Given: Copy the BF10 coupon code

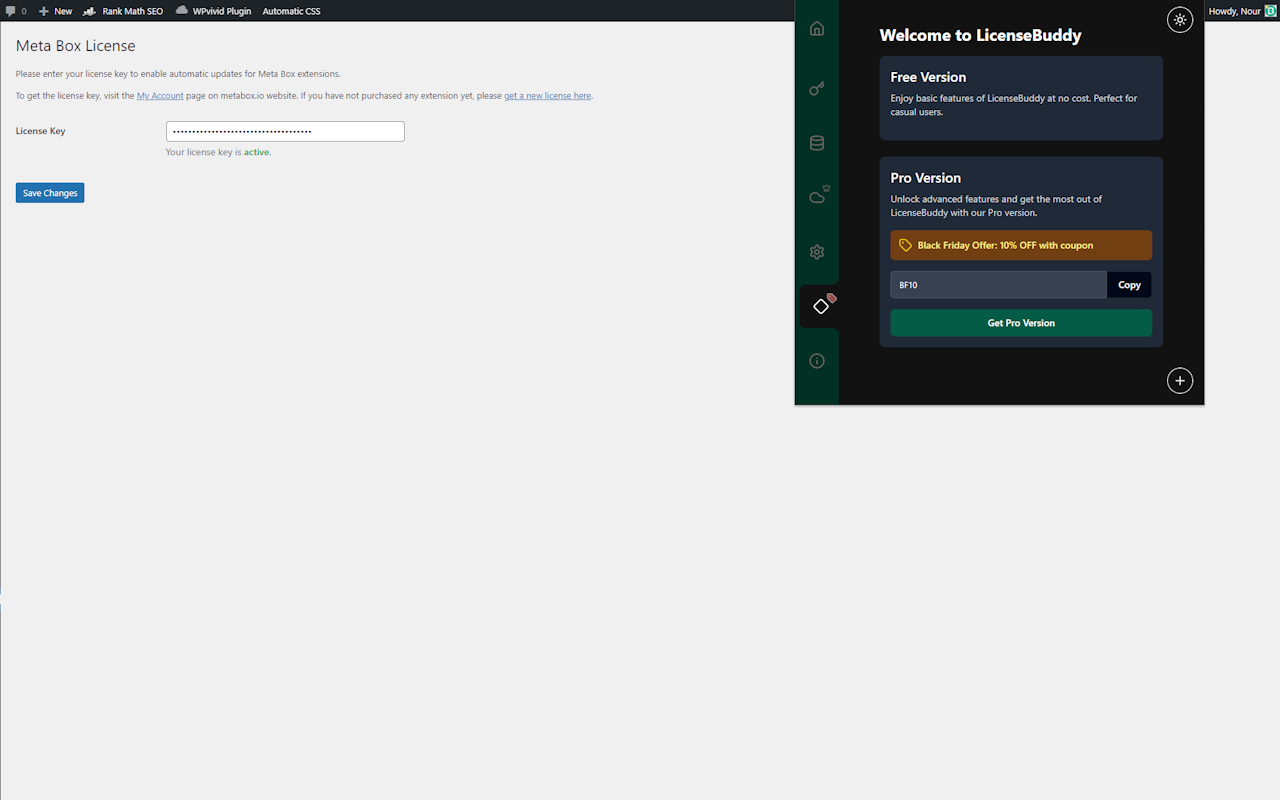Looking at the screenshot, I should [1129, 285].
